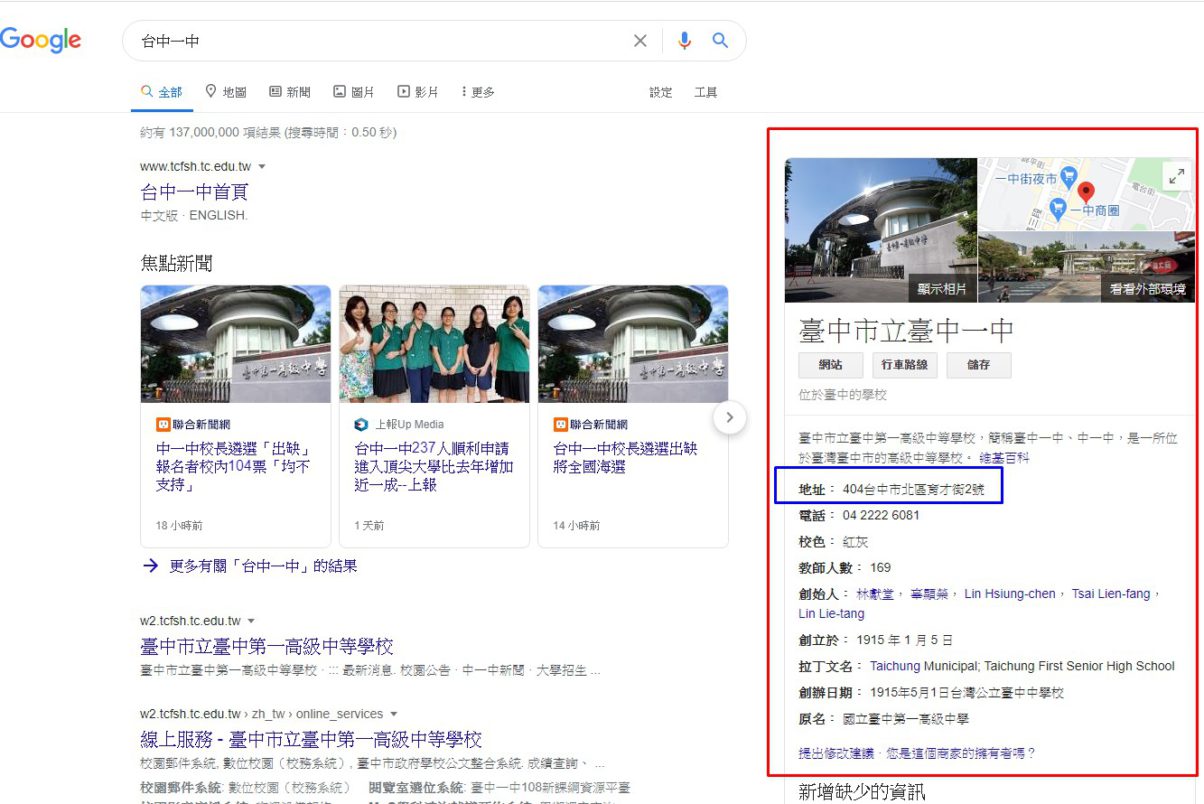Expand dropdown arrow next to online_services URL
This screenshot has width=1204, height=804.
(394, 714)
